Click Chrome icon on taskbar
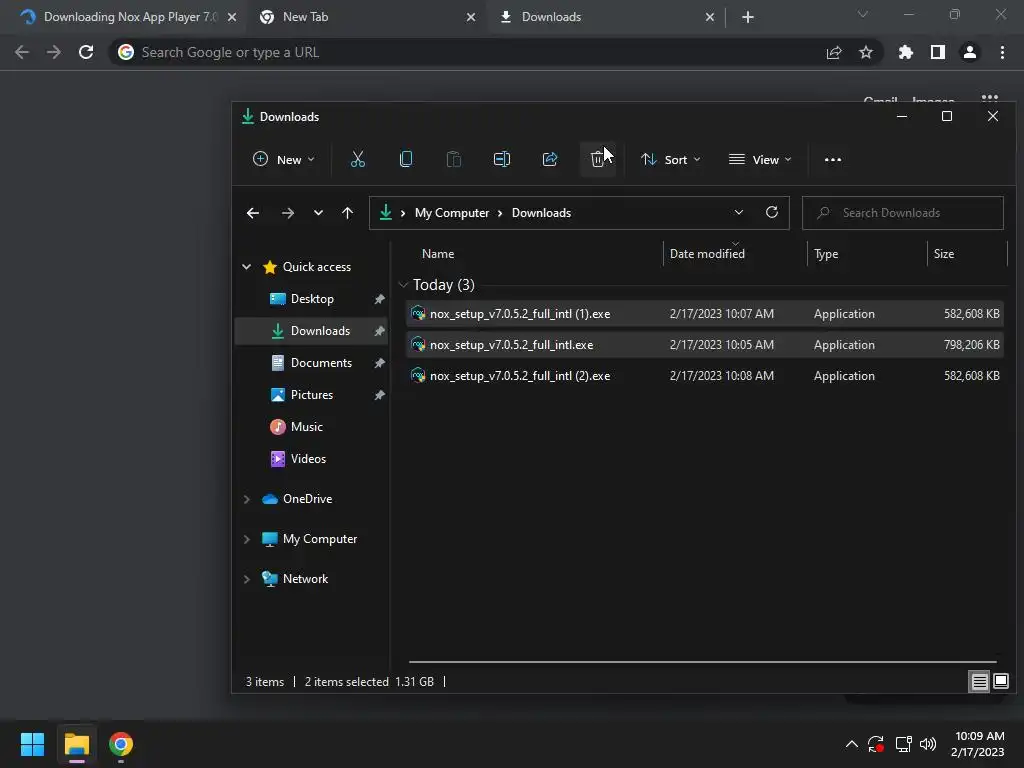Screen dimensions: 1024x768 [121, 744]
